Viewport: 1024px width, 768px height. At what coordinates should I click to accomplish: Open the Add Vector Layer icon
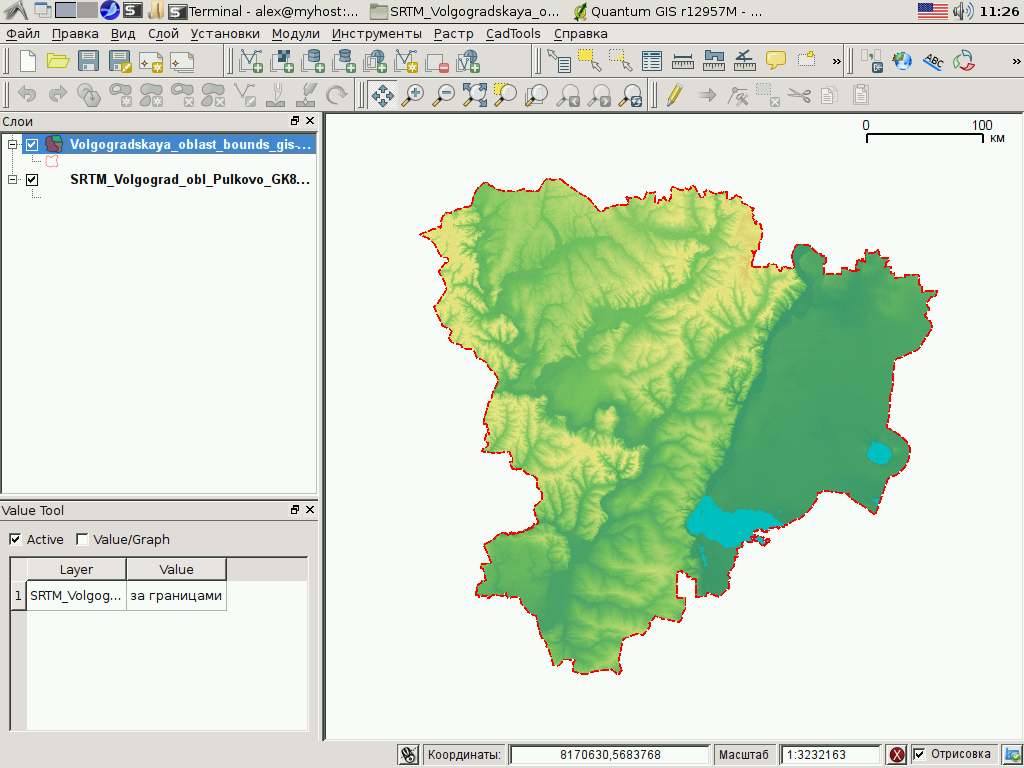tap(252, 61)
